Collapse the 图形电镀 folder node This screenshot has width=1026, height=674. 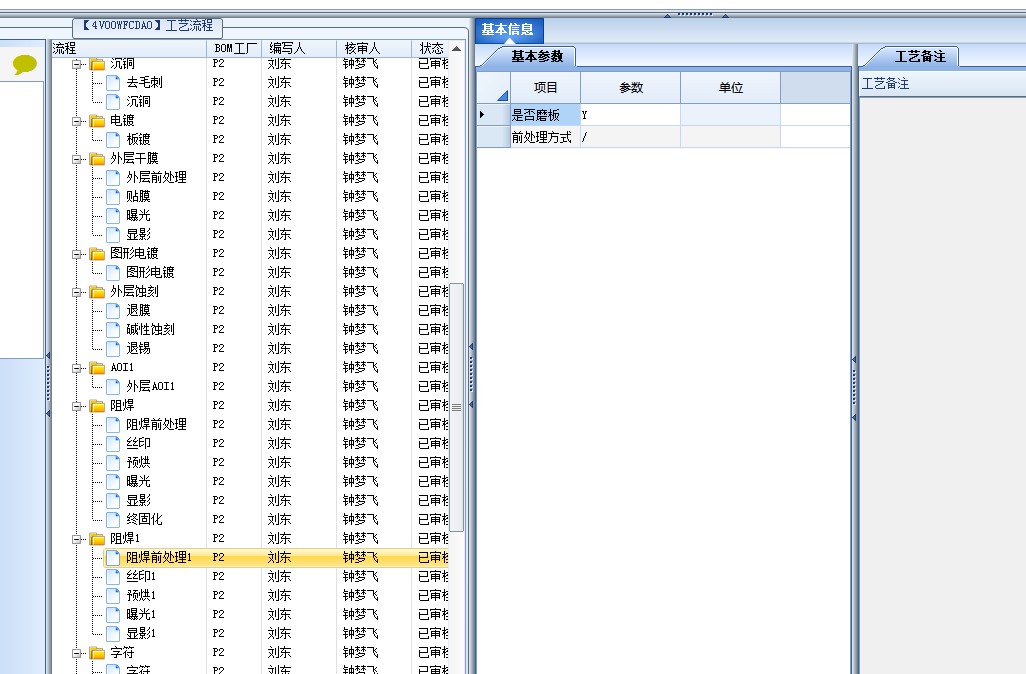pyautogui.click(x=77, y=254)
